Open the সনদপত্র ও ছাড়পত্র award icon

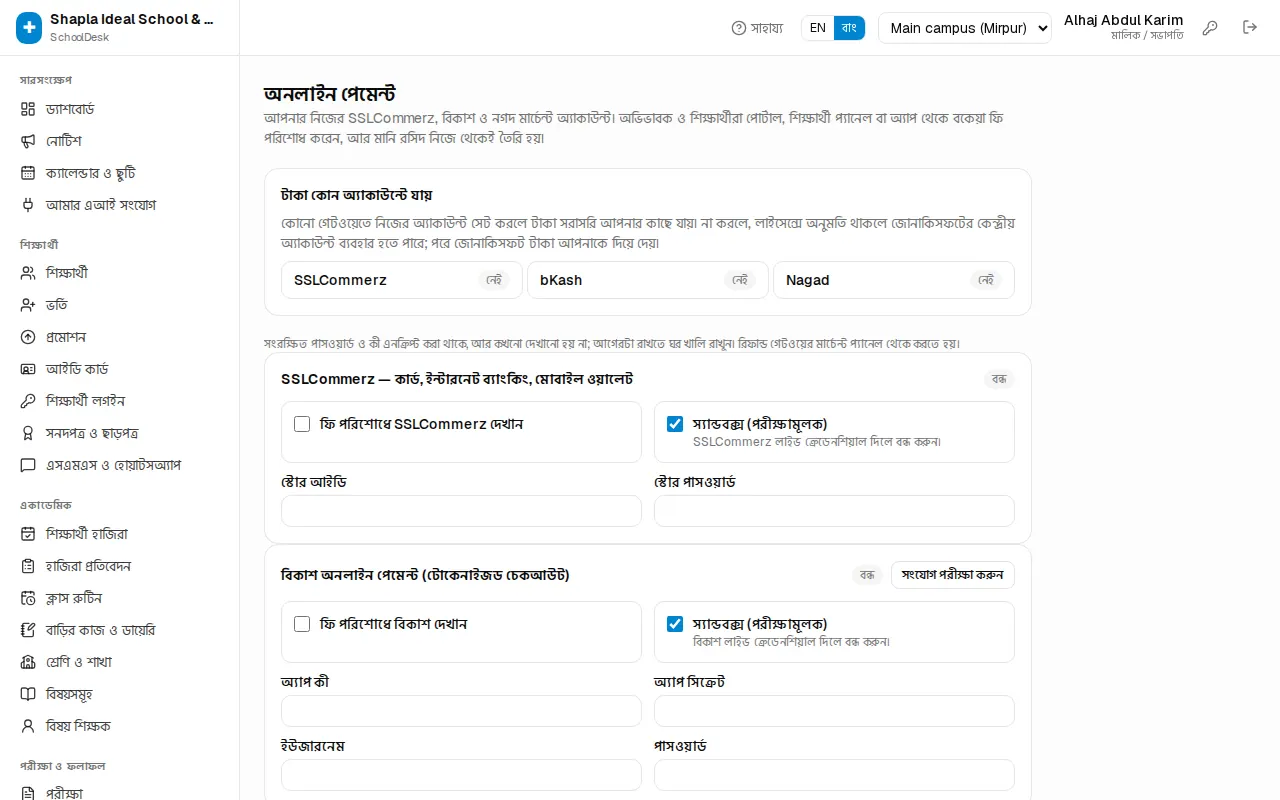28,433
